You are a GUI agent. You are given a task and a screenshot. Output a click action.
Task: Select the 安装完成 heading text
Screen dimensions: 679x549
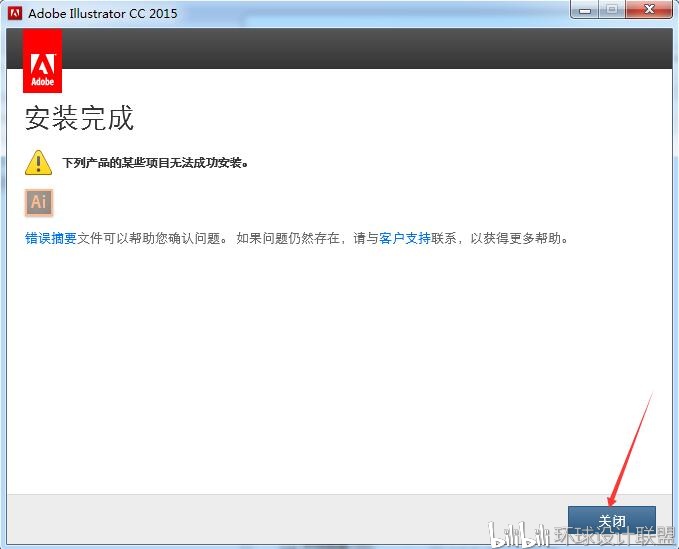tap(79, 118)
